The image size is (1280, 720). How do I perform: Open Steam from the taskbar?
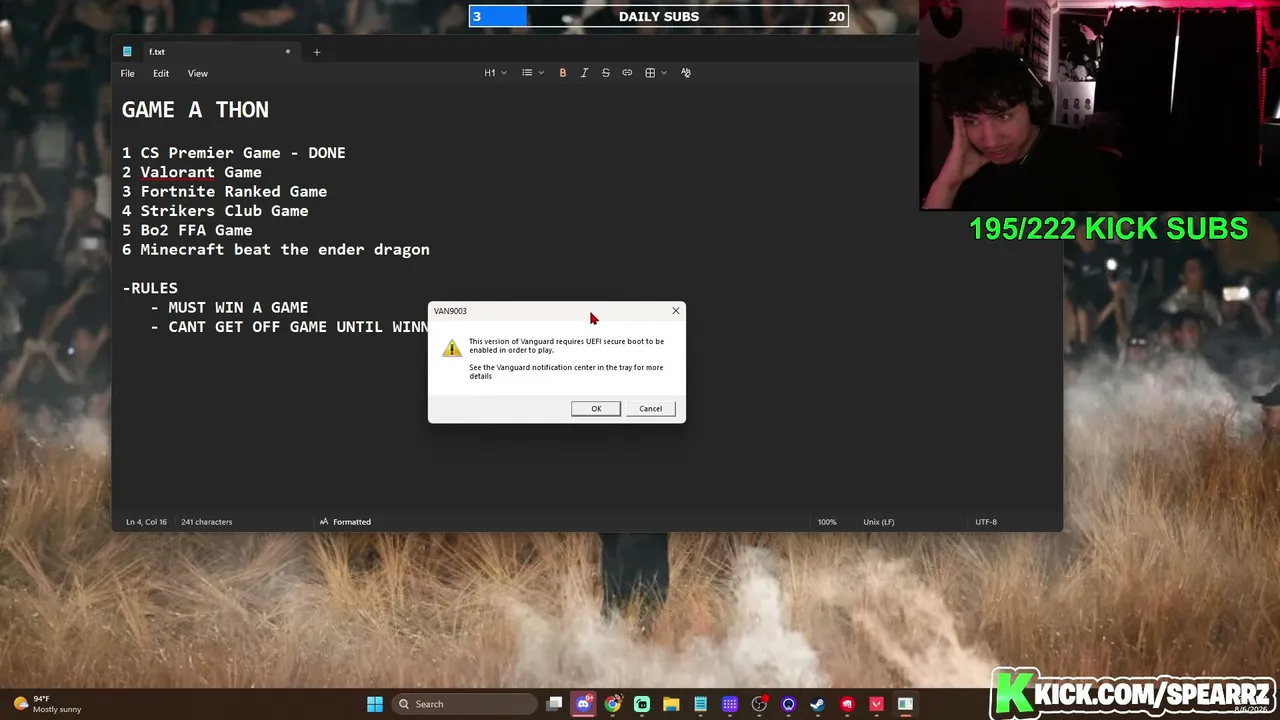[x=817, y=704]
